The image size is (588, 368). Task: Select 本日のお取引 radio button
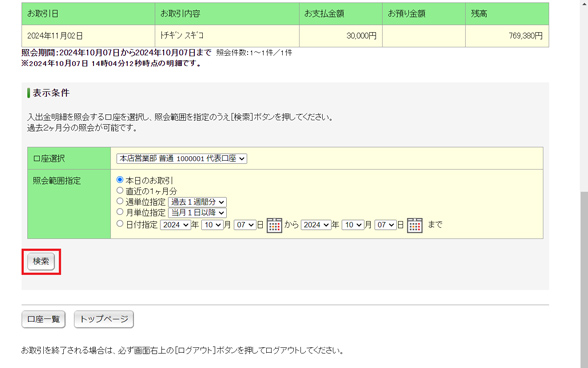pyautogui.click(x=120, y=180)
